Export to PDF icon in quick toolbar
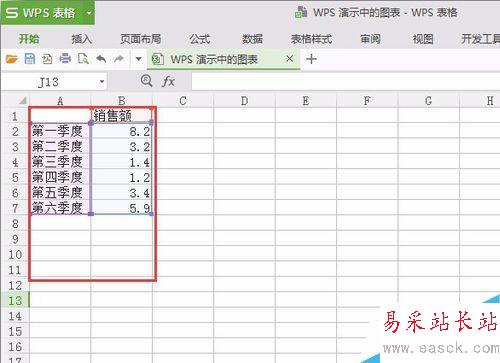Image resolution: width=500 pixels, height=363 pixels. pos(47,59)
